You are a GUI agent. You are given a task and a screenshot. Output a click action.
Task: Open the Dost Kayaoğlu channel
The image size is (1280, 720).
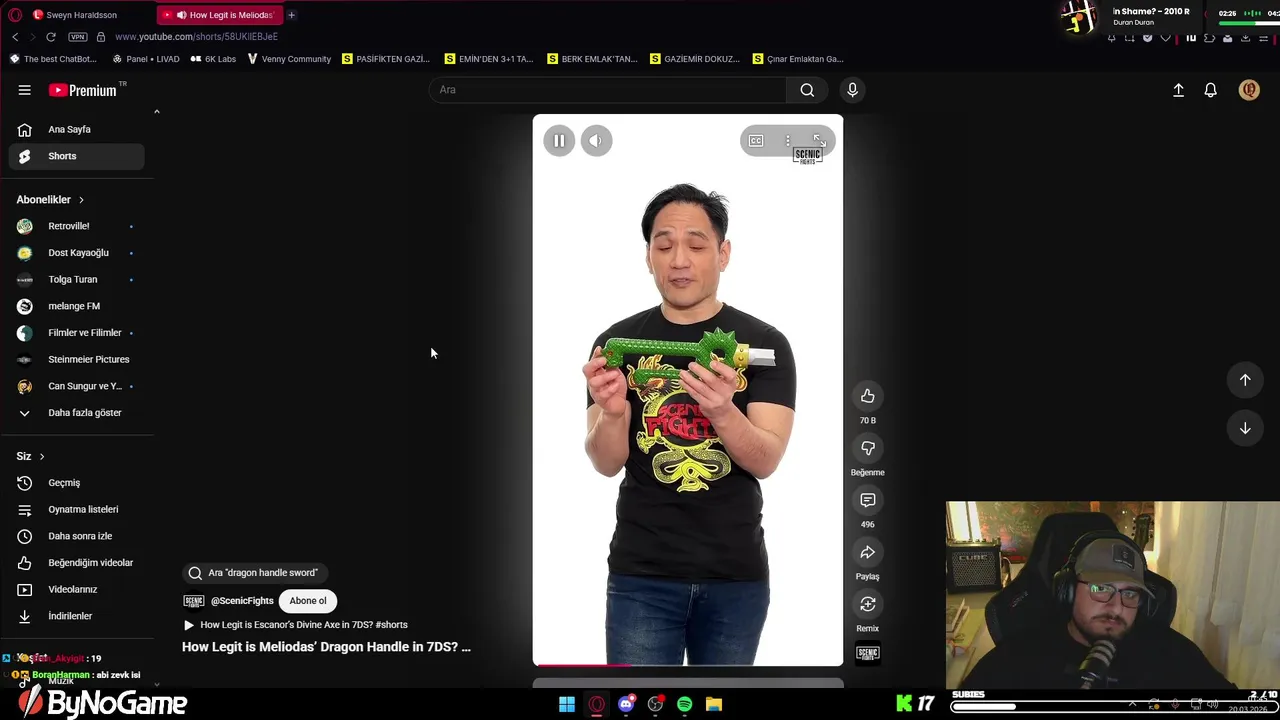click(76, 253)
